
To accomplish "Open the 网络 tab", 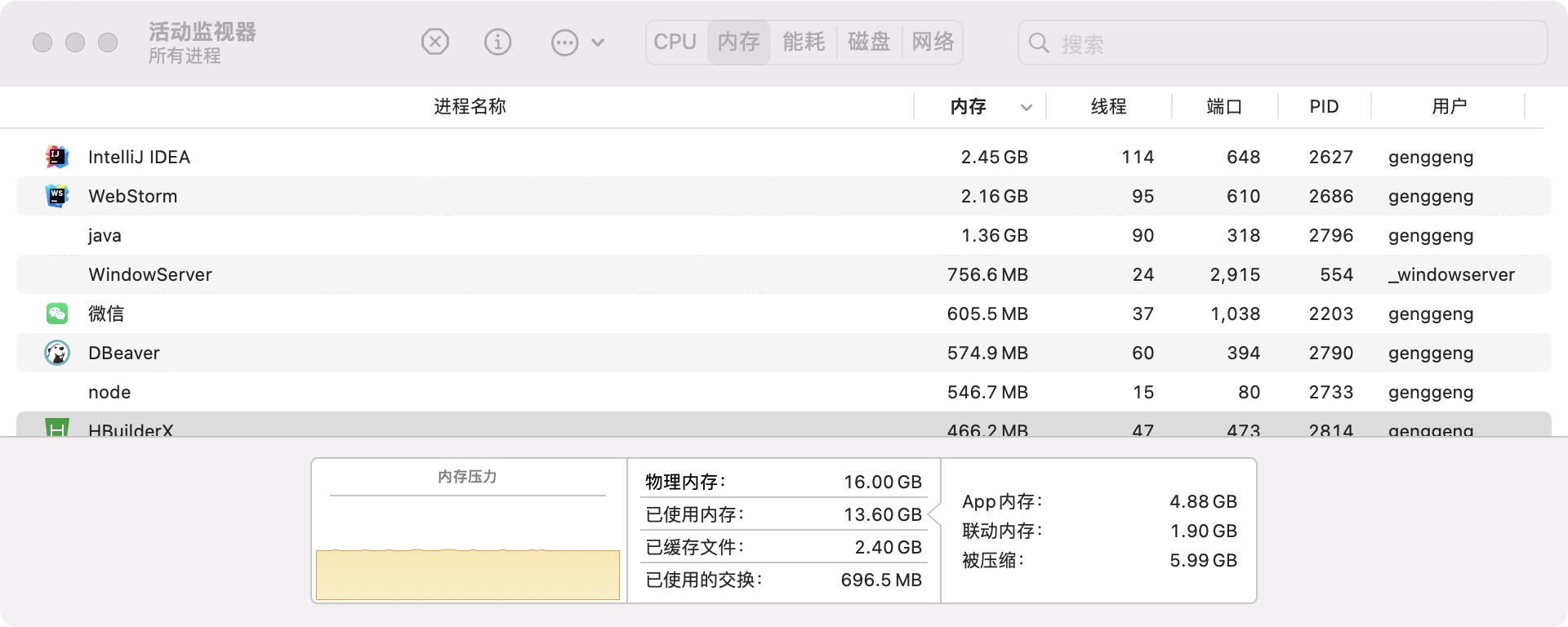I will click(933, 42).
